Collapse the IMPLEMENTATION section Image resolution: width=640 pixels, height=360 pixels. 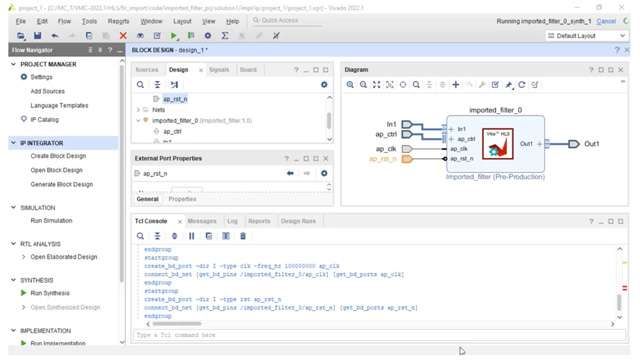[x=13, y=330]
